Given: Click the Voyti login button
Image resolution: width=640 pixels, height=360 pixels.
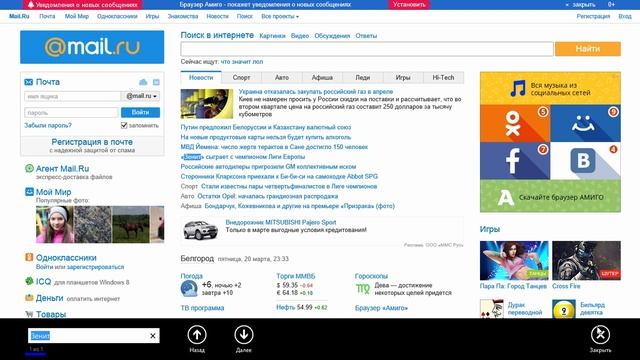Looking at the screenshot, I should (140, 112).
